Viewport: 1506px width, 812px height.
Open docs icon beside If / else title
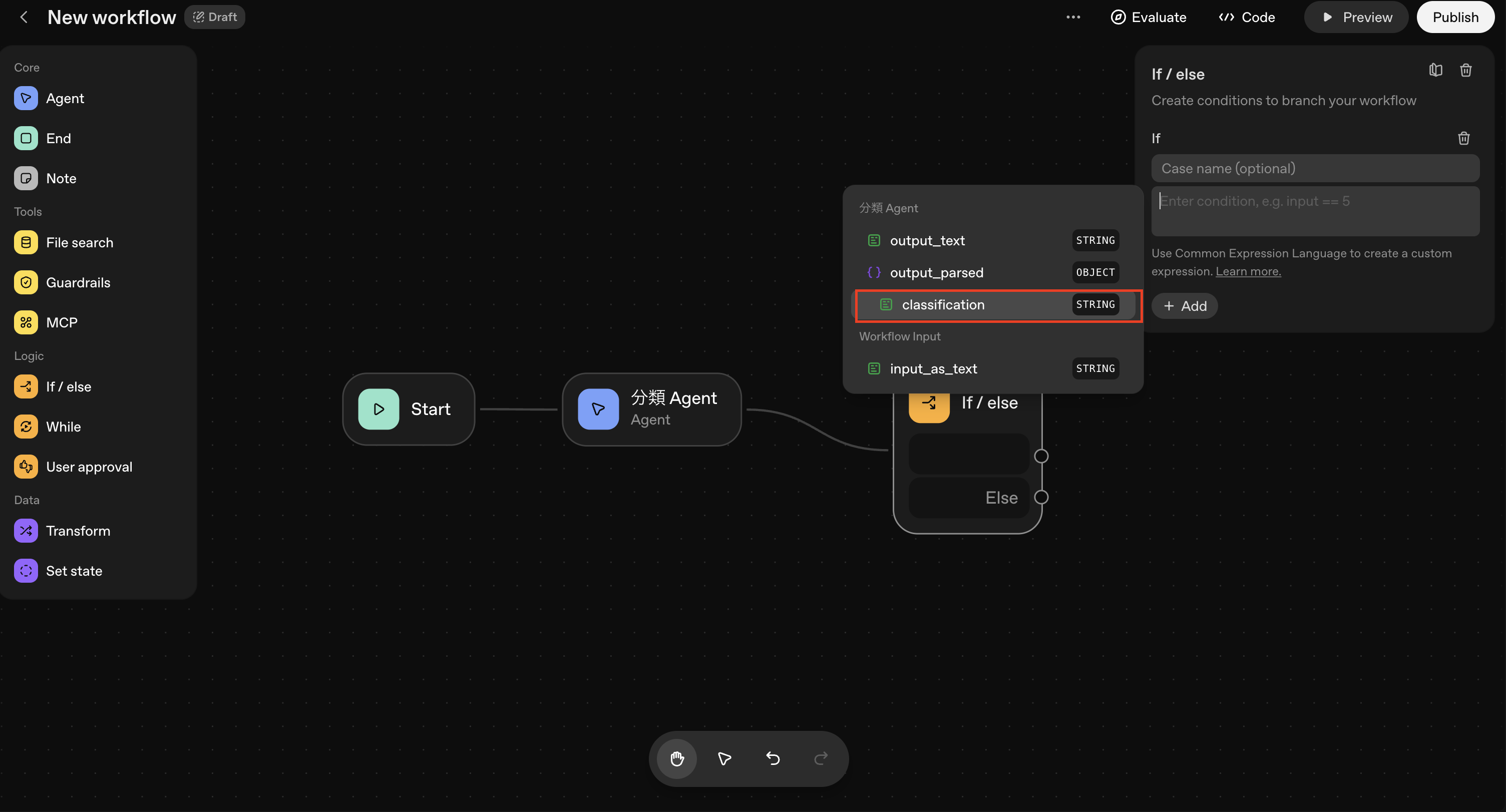(1435, 71)
